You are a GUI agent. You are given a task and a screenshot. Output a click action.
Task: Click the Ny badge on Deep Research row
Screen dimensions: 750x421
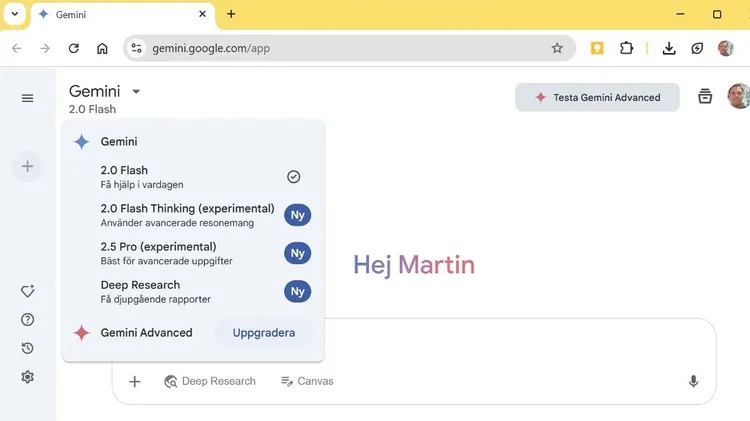[298, 291]
